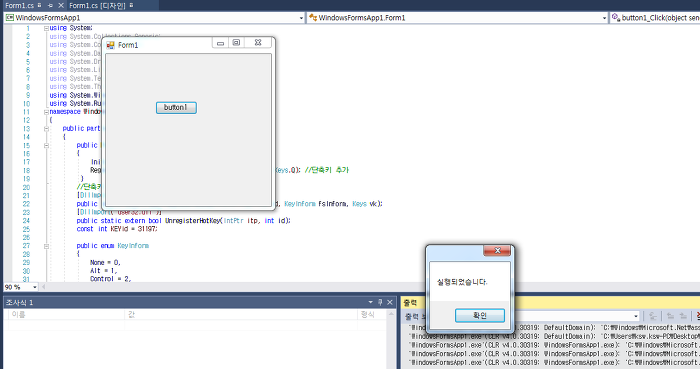The image size is (700, 369).
Task: Open the 조사식 1 panel window options arrow
Action: (x=370, y=302)
